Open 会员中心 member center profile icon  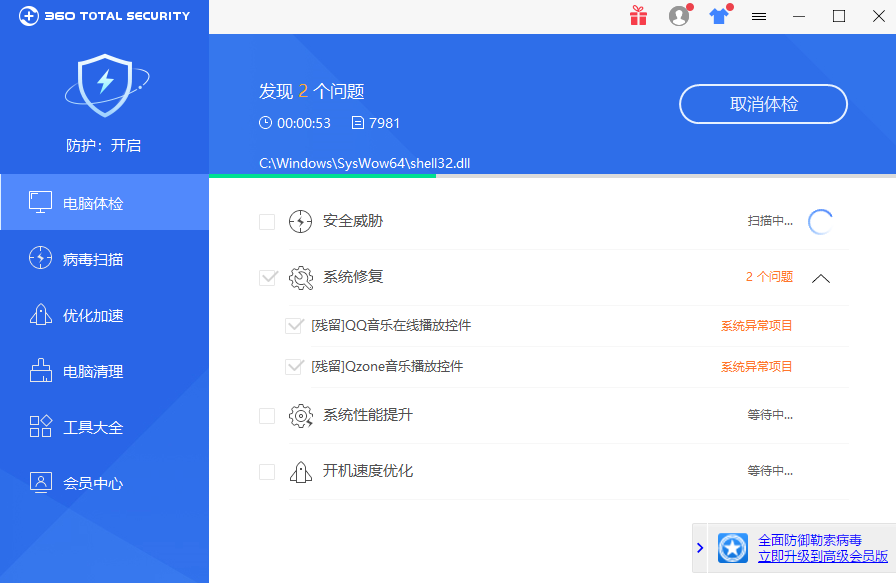click(x=40, y=482)
